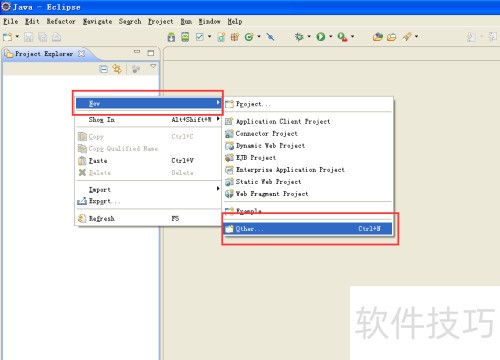The height and width of the screenshot is (360, 500).
Task: Minimize the Project Explorer view
Action: click(137, 52)
